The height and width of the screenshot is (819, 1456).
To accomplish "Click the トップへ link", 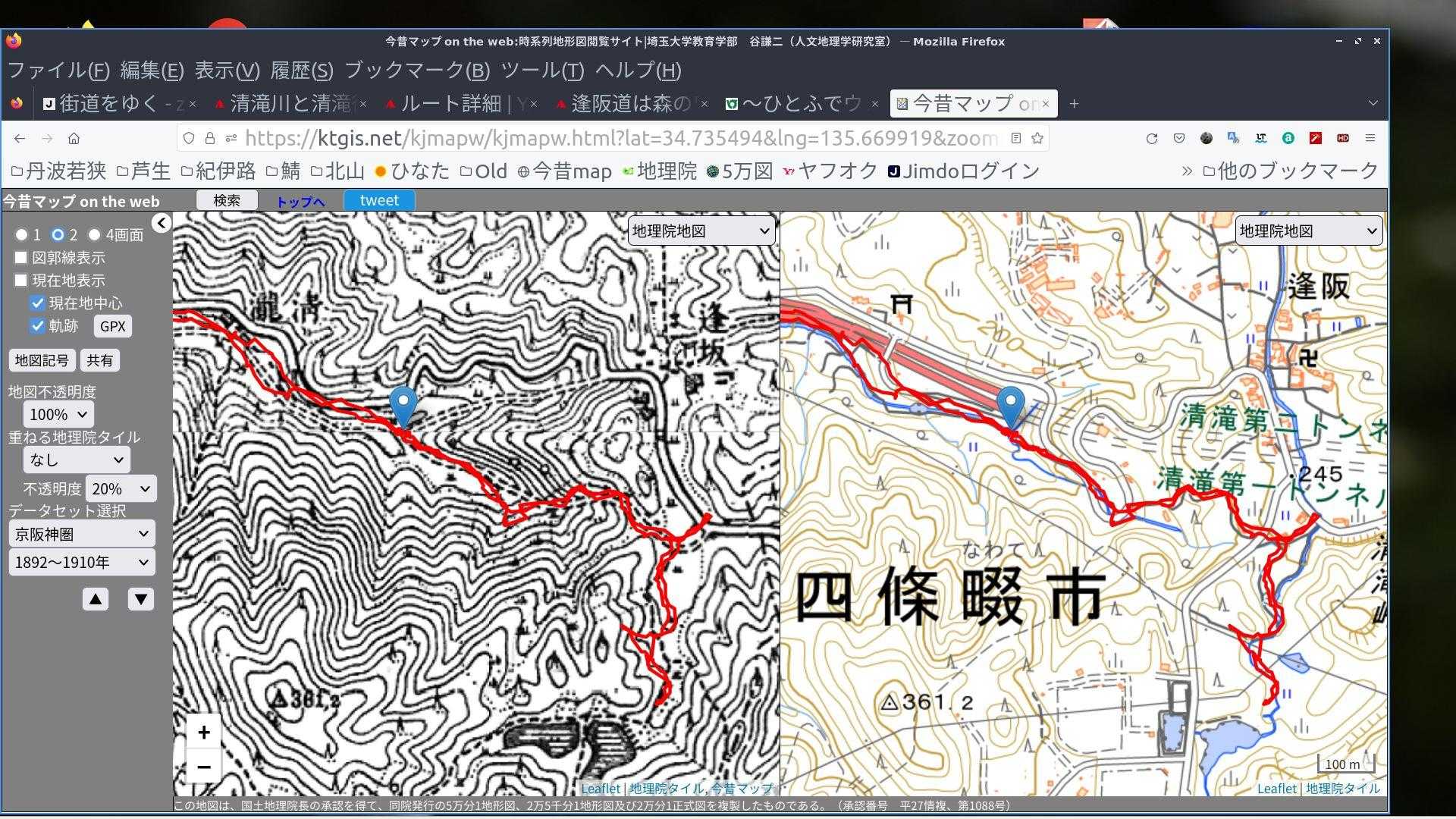I will click(x=300, y=201).
